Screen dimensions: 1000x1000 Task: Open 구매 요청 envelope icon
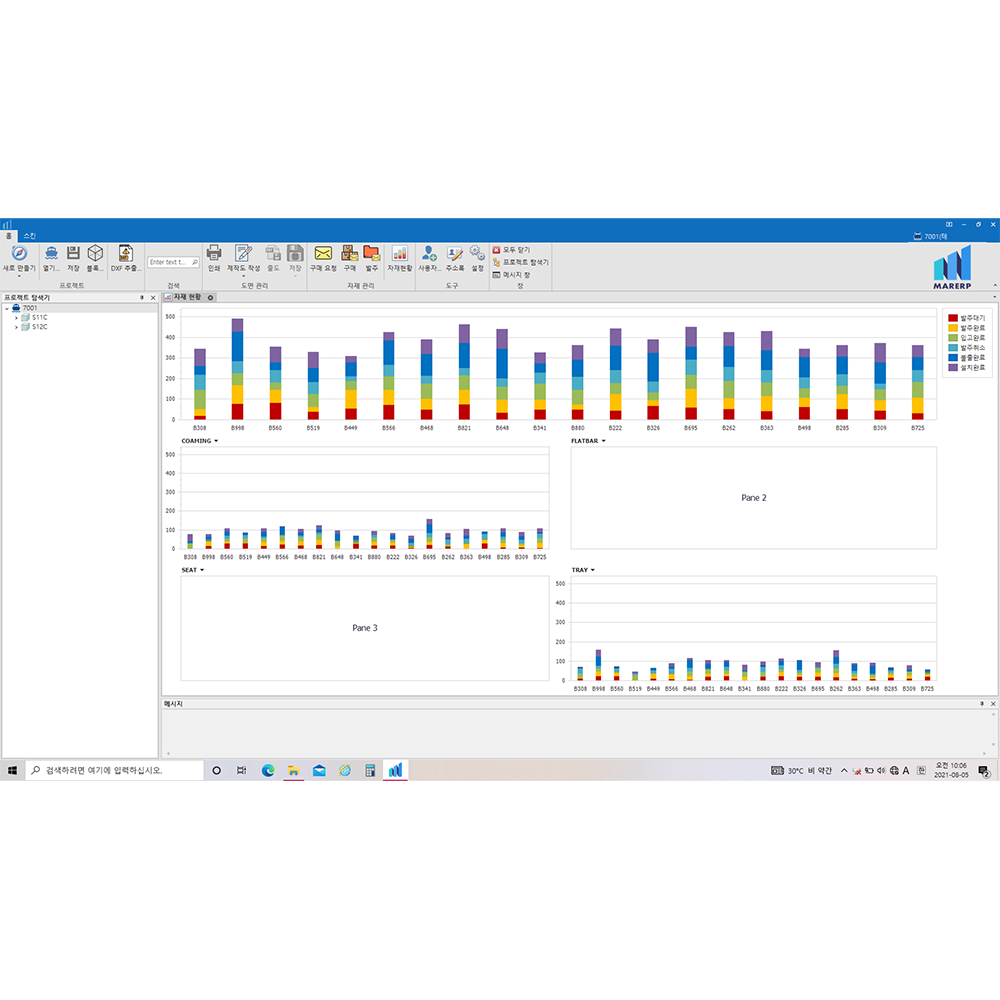point(323,254)
